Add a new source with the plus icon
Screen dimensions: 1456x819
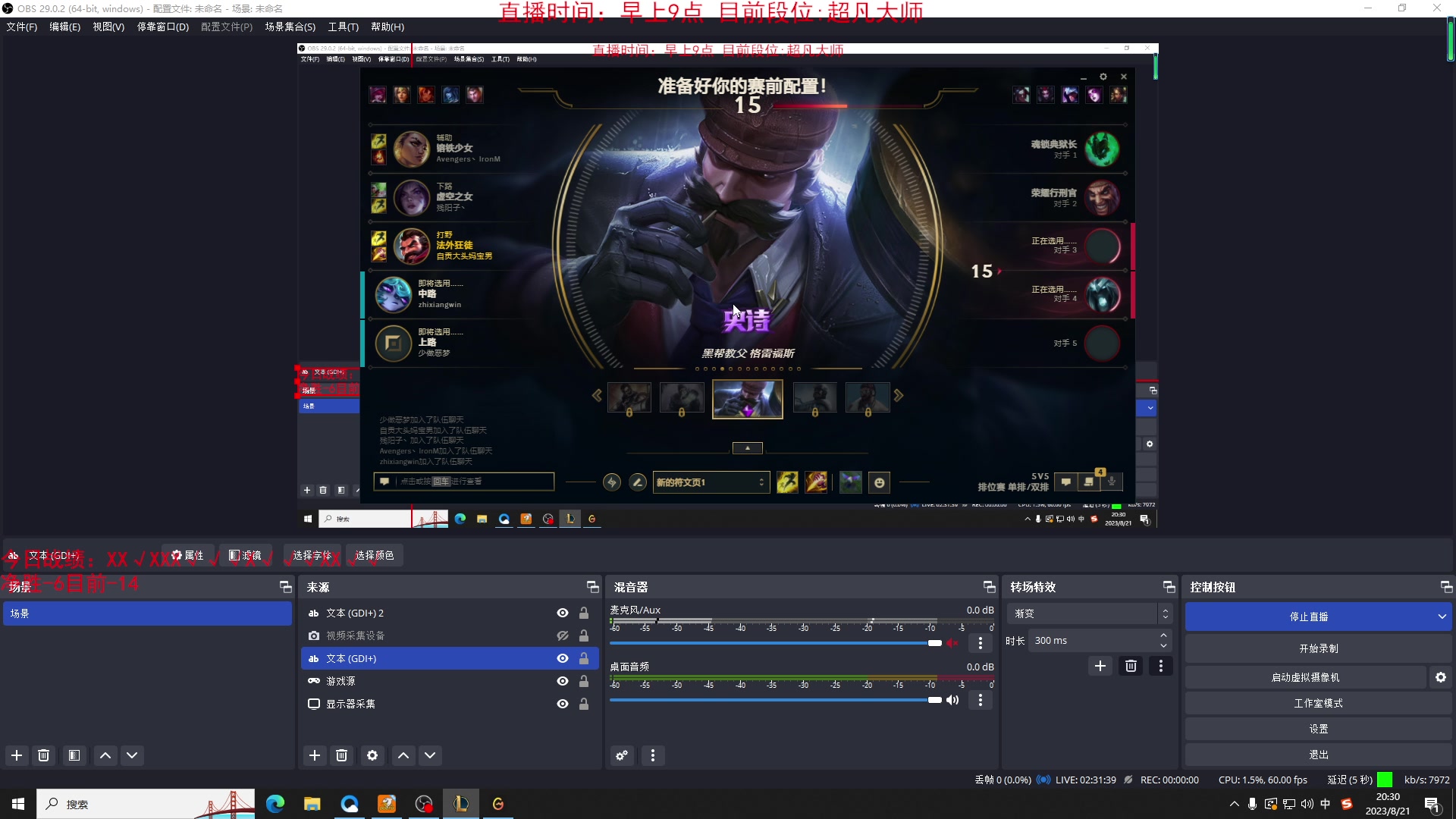[315, 755]
